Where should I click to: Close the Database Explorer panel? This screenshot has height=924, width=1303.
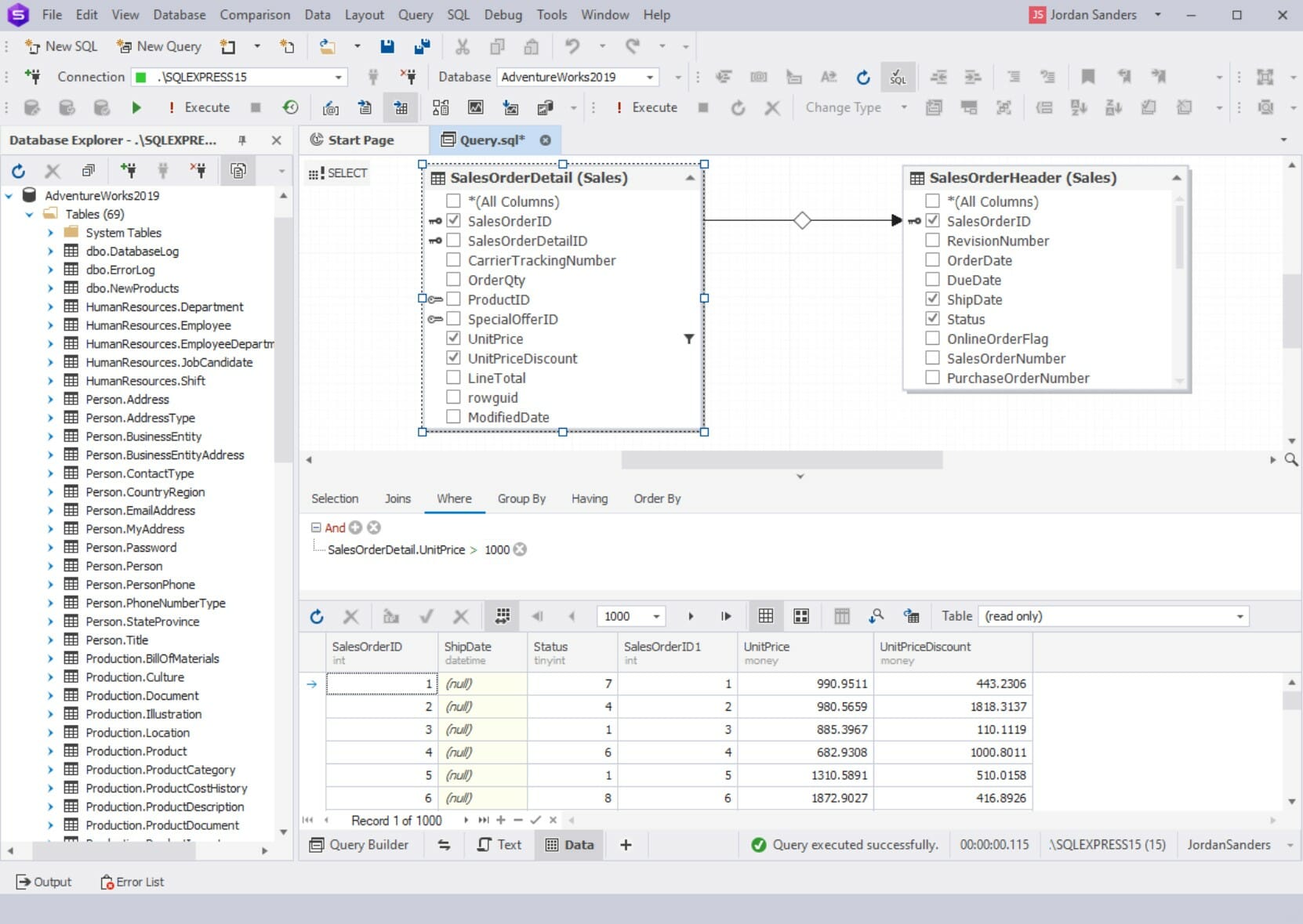276,140
